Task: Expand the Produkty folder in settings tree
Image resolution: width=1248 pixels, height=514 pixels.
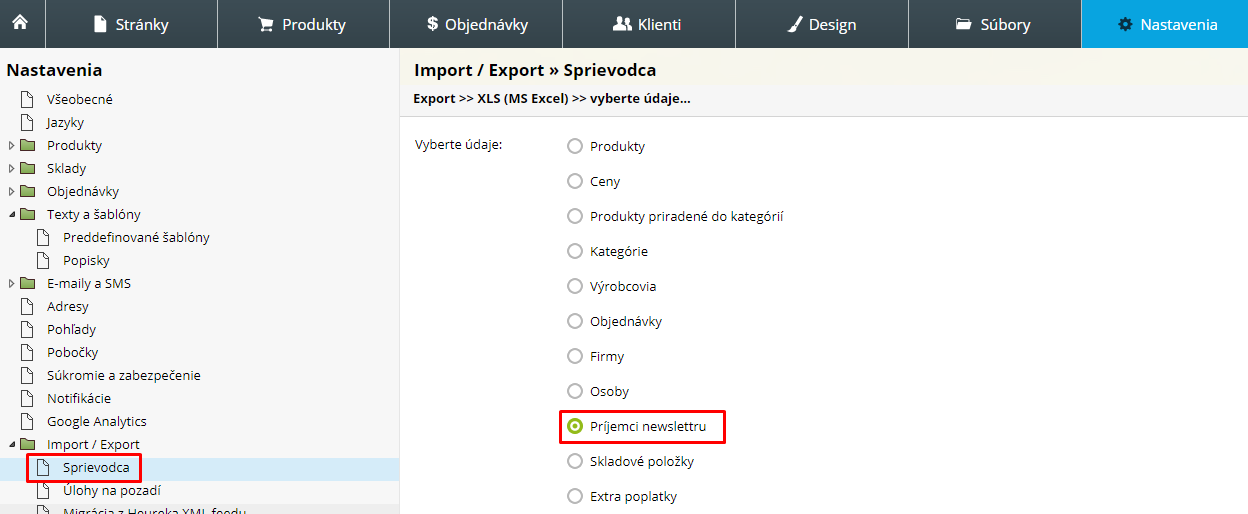Action: [x=11, y=145]
